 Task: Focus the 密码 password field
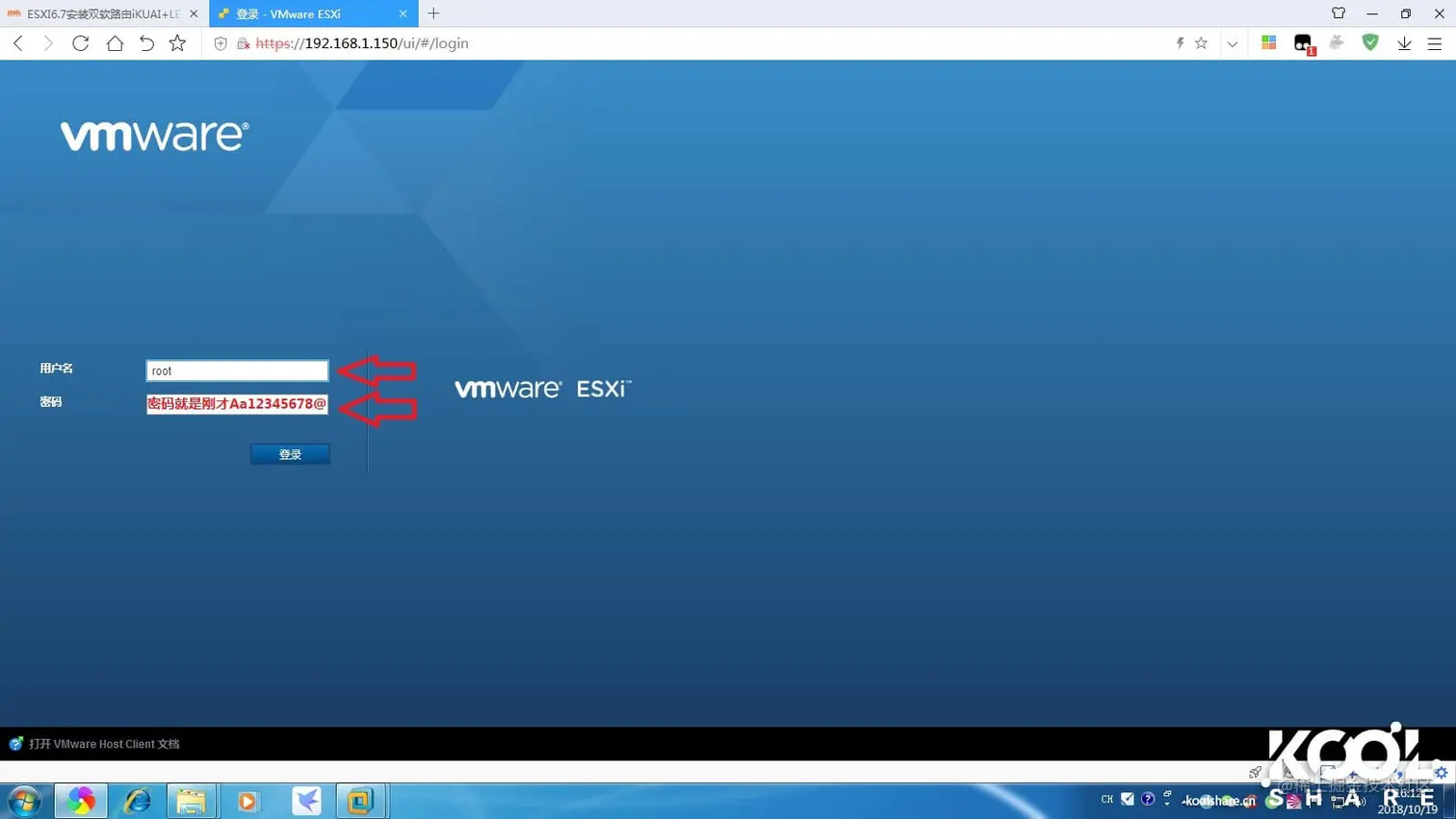[237, 404]
